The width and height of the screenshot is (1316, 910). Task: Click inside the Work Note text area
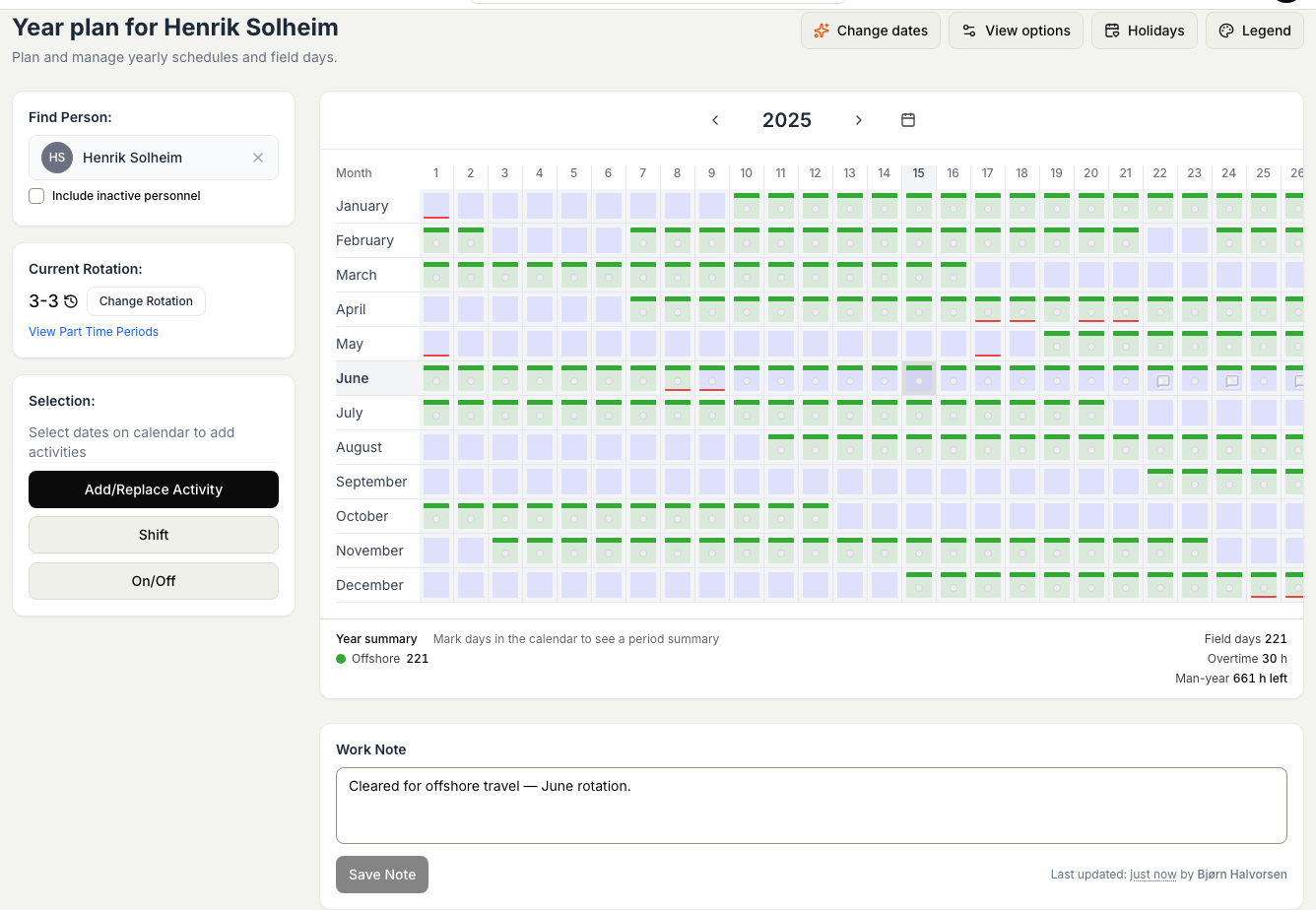812,806
